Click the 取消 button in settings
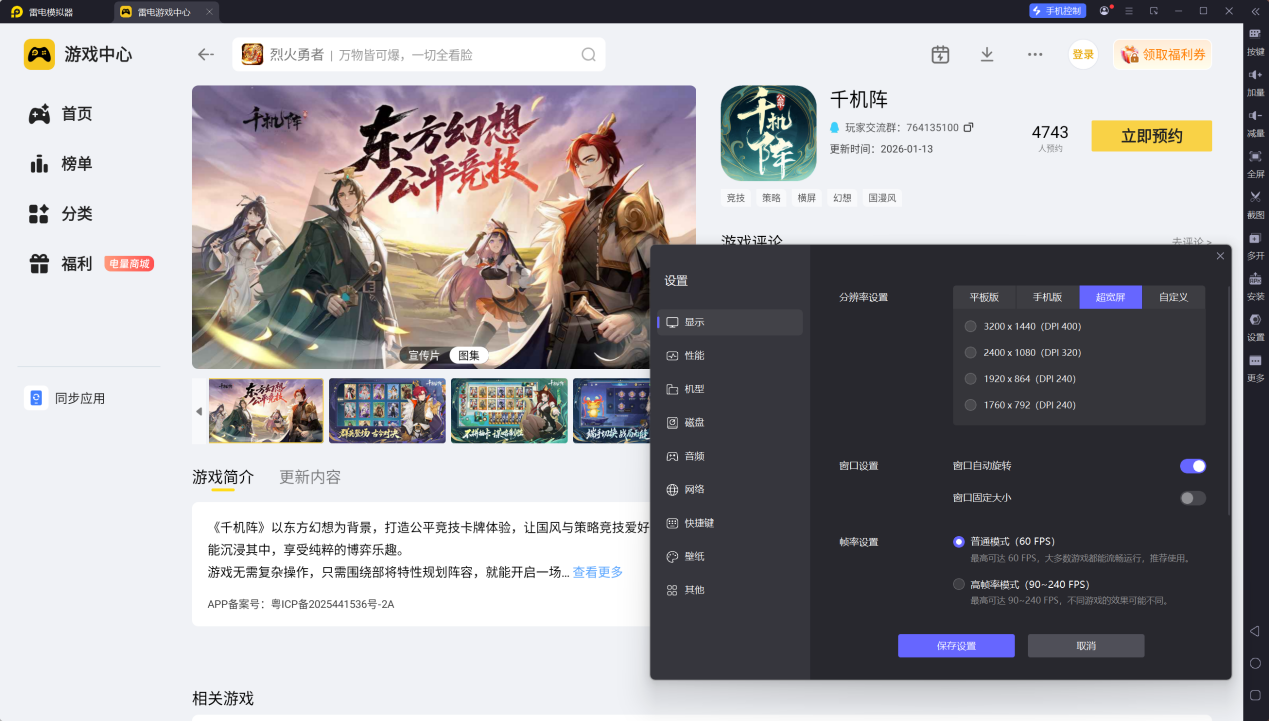Viewport: 1269px width, 721px height. [x=1086, y=646]
